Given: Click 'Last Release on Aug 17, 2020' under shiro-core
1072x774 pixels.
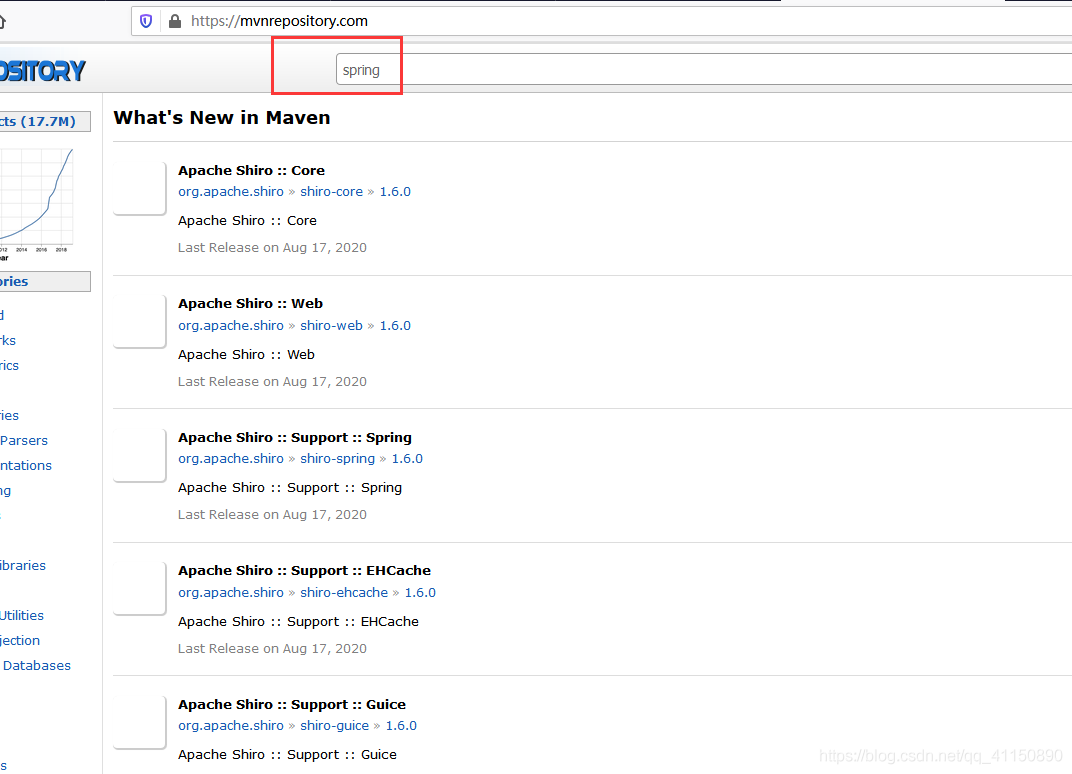Looking at the screenshot, I should pyautogui.click(x=272, y=248).
